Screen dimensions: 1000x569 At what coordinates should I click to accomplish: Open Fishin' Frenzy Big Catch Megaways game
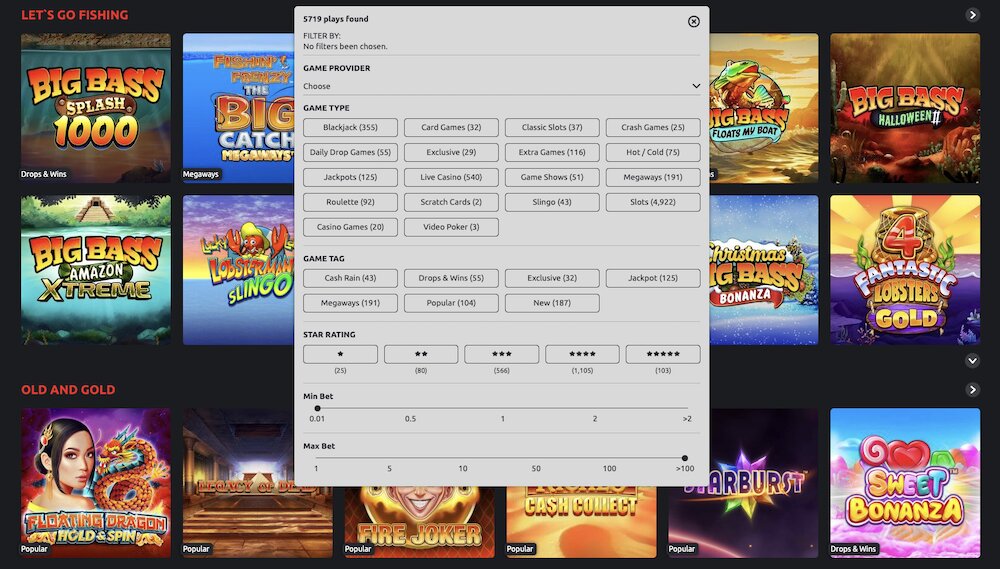pyautogui.click(x=239, y=108)
